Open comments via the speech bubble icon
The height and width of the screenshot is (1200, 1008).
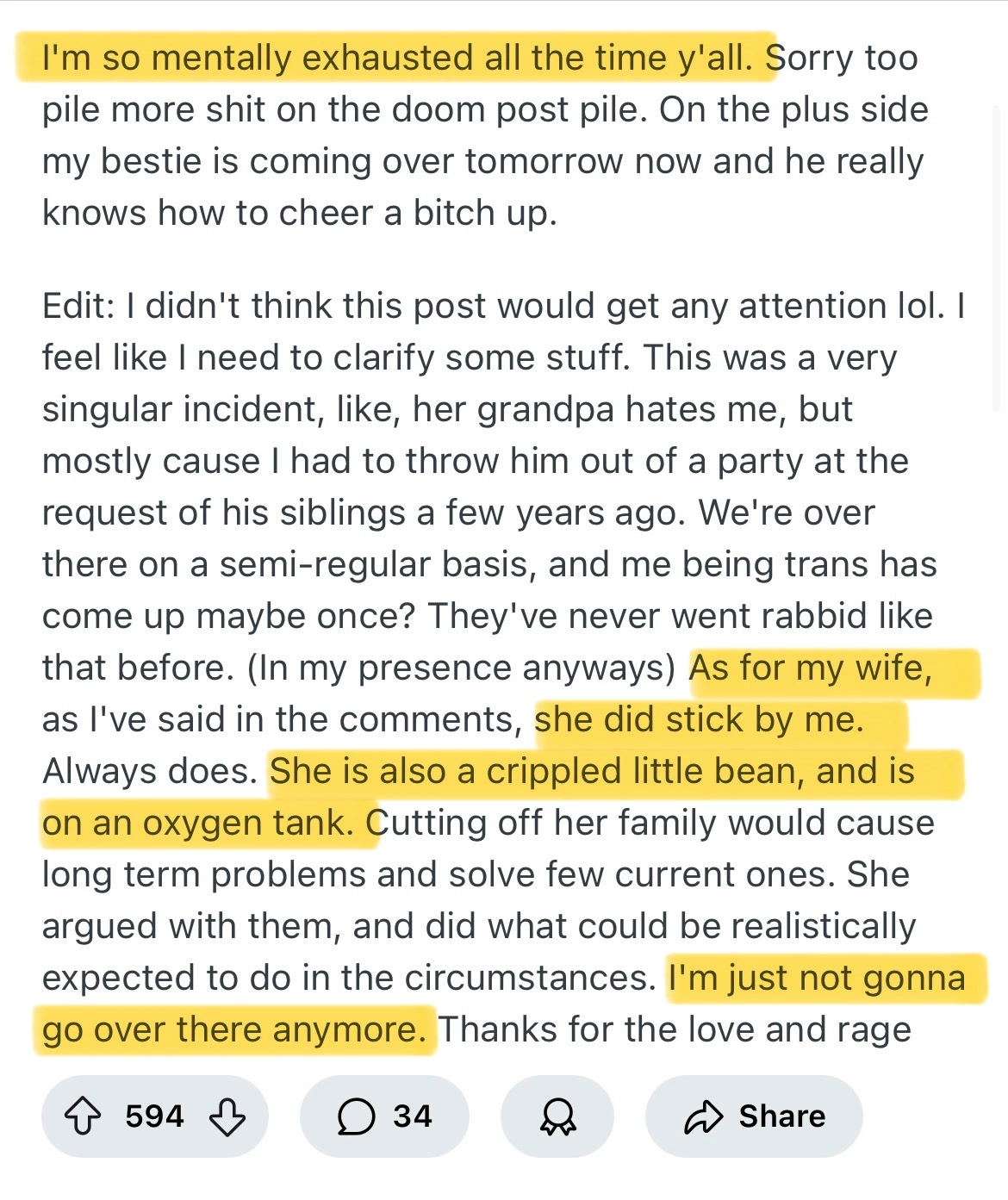coord(356,1116)
